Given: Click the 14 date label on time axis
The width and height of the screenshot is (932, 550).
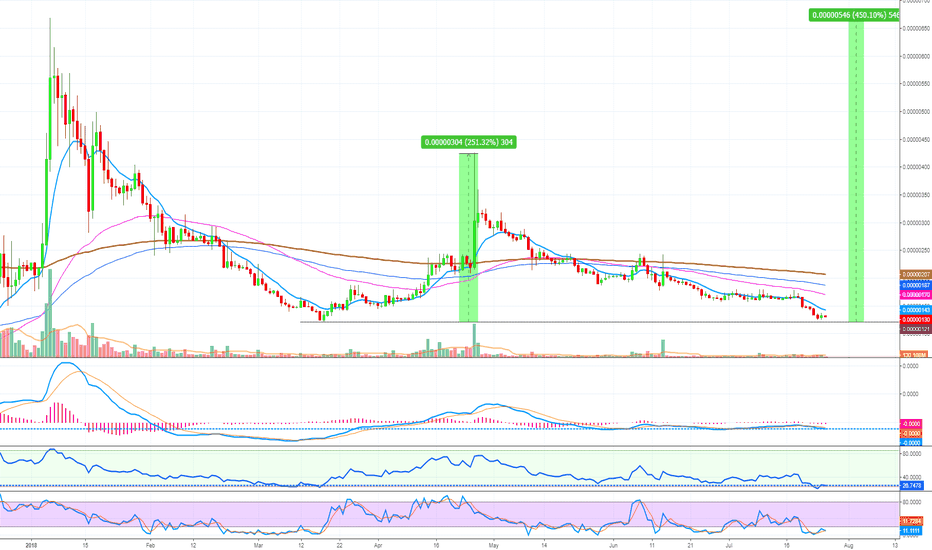Looking at the screenshot, I should 544,545.
